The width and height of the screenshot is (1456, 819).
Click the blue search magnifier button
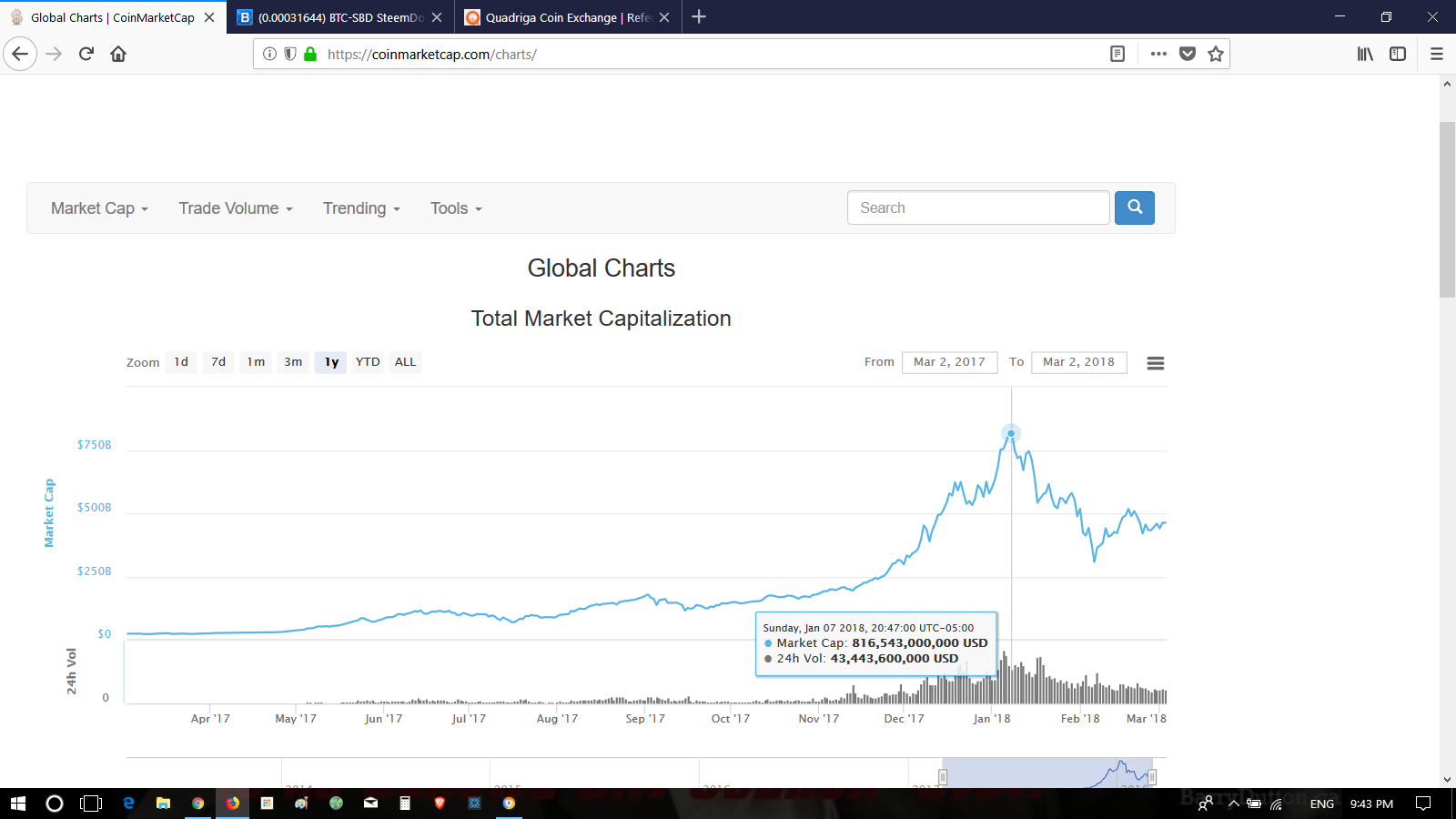[x=1134, y=207]
